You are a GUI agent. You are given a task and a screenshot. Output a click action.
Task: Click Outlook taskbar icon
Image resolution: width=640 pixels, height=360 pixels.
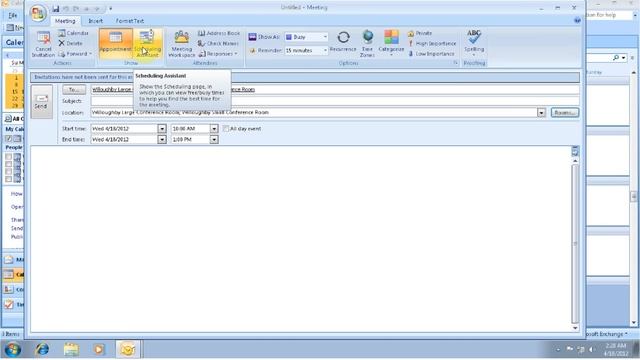click(127, 349)
